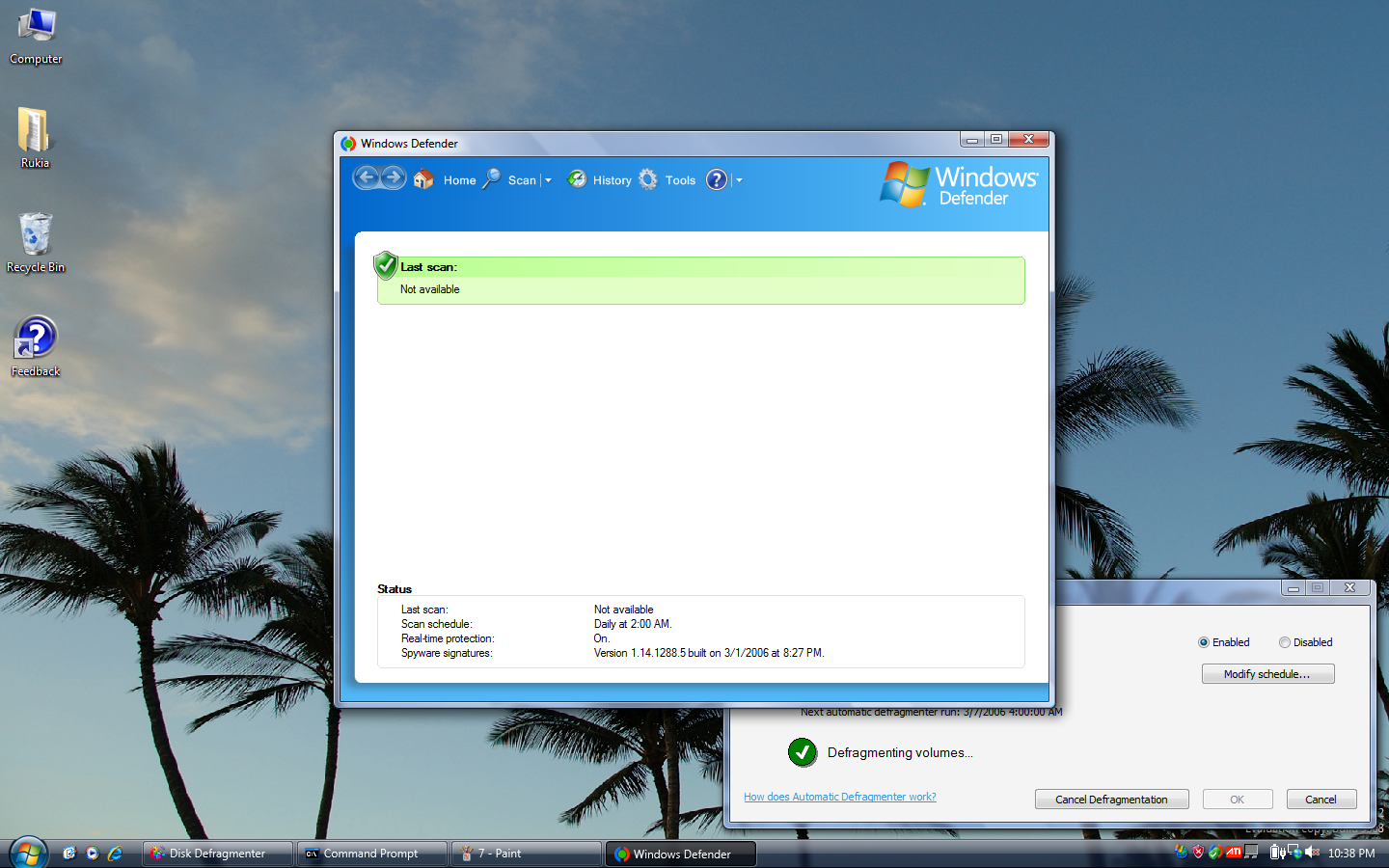Open Tools gear in Windows Defender
Image resolution: width=1389 pixels, height=868 pixels.
click(649, 180)
